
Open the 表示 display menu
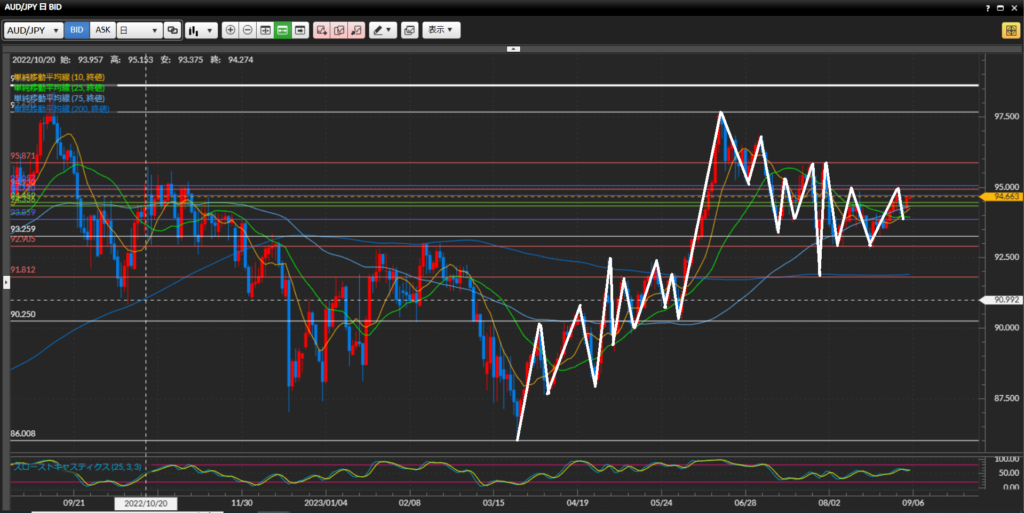tap(441, 30)
